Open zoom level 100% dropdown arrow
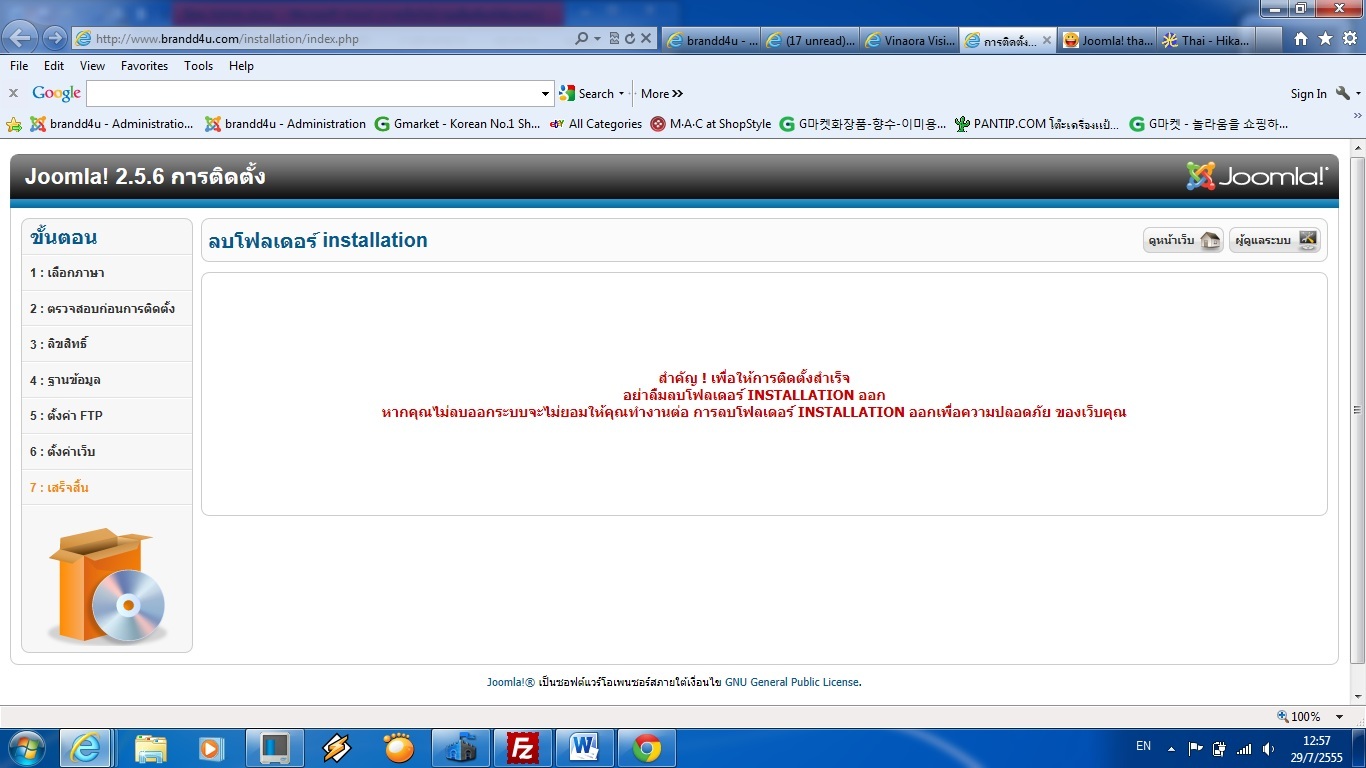Viewport: 1366px width, 768px height. [x=1340, y=717]
